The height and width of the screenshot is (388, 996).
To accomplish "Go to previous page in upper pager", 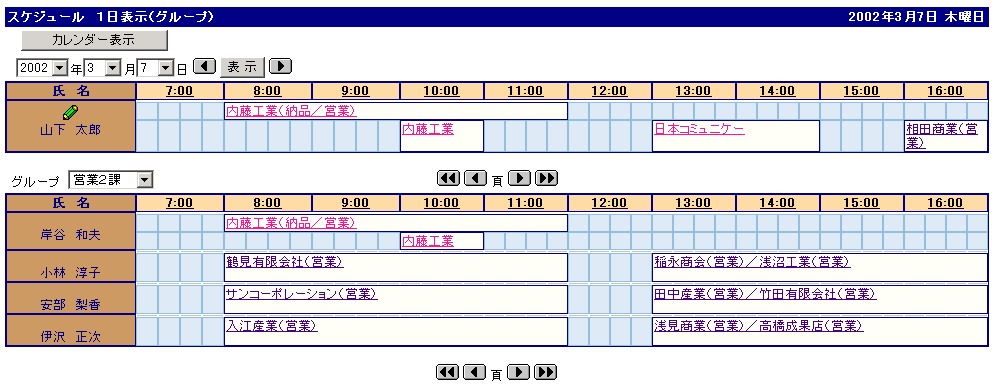I will point(475,178).
